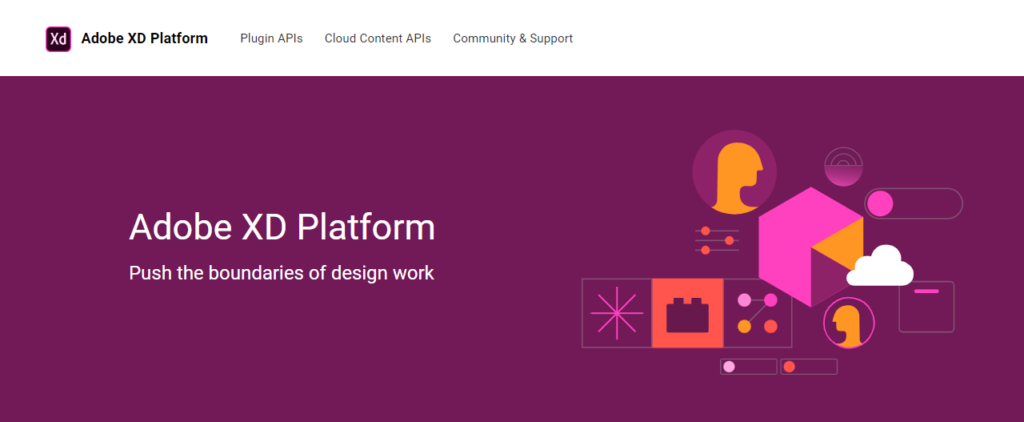Screen dimensions: 1024x422
Task: Click the concentric rings signal icon
Action: tap(844, 166)
